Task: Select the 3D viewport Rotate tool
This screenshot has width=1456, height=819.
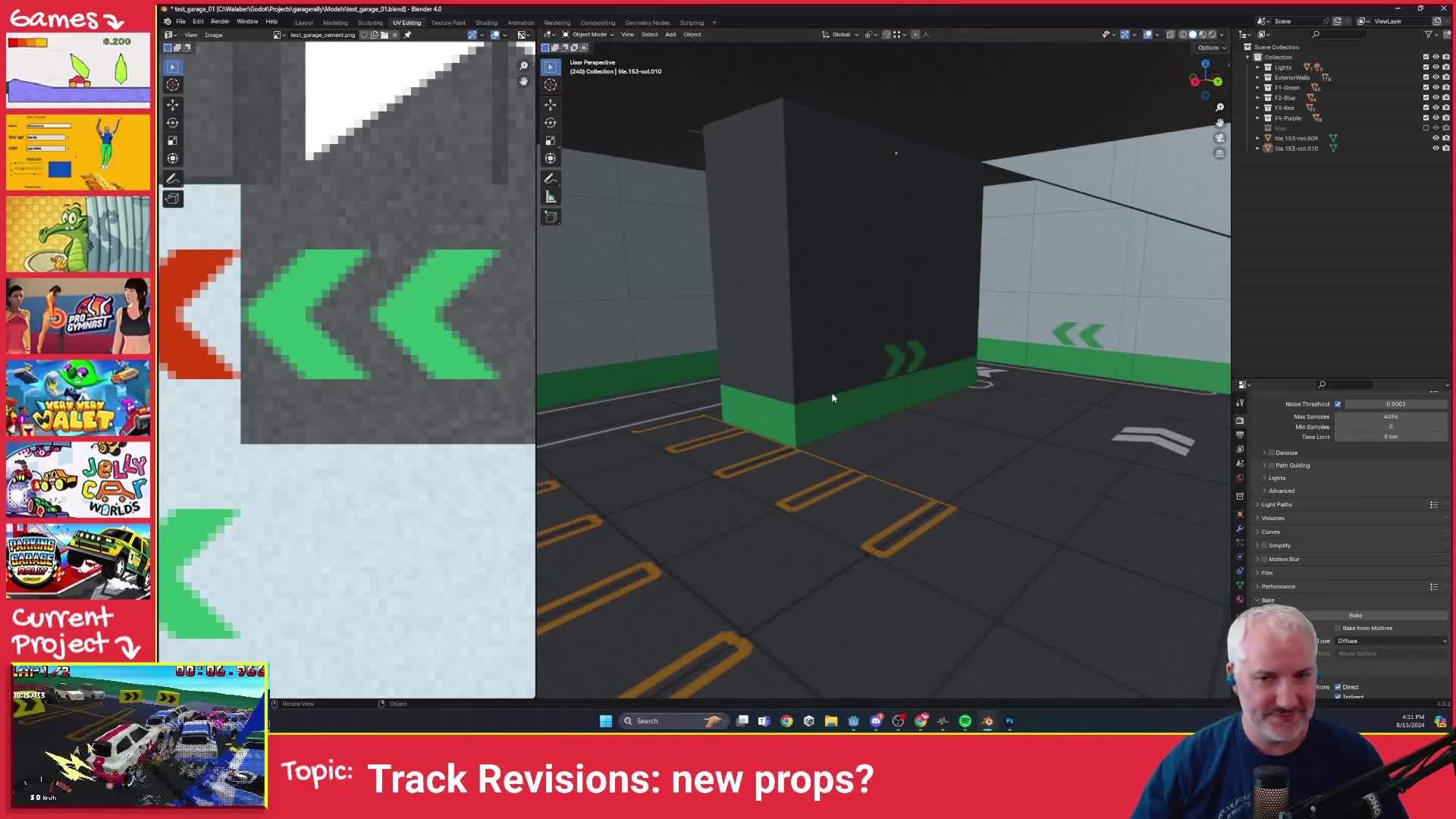Action: [x=551, y=123]
